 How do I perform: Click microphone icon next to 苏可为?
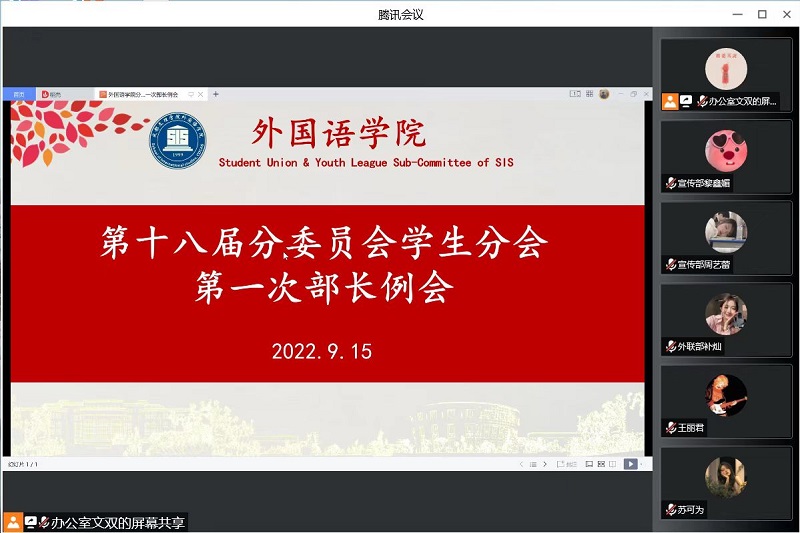coord(670,510)
